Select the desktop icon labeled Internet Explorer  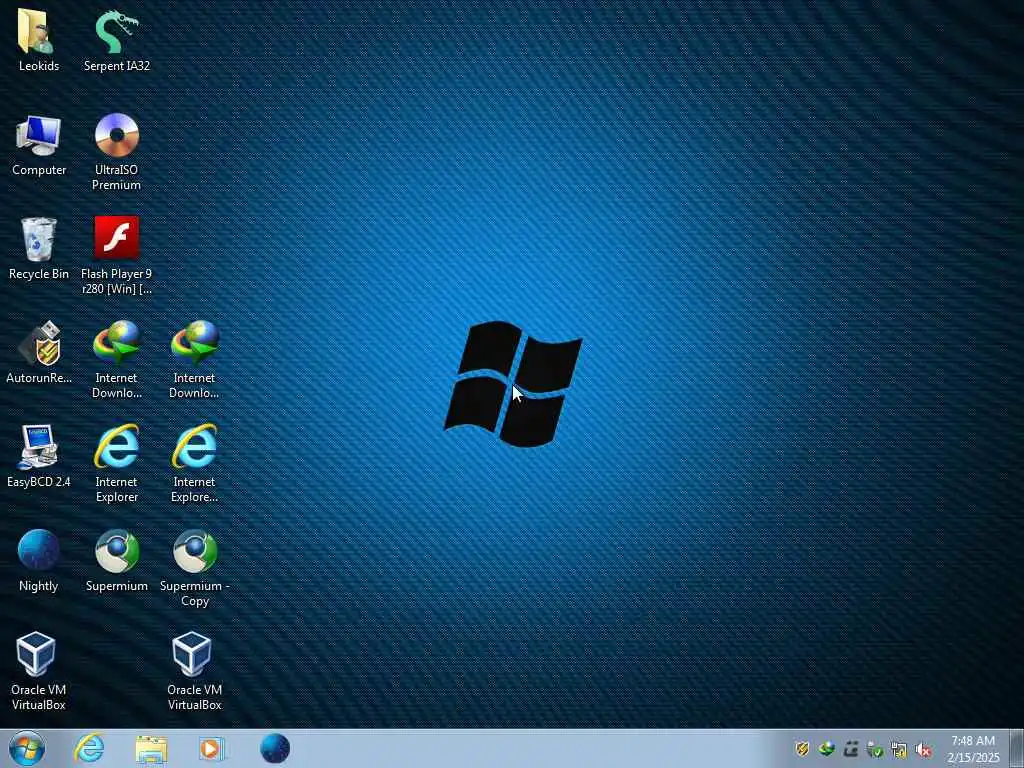click(x=116, y=463)
